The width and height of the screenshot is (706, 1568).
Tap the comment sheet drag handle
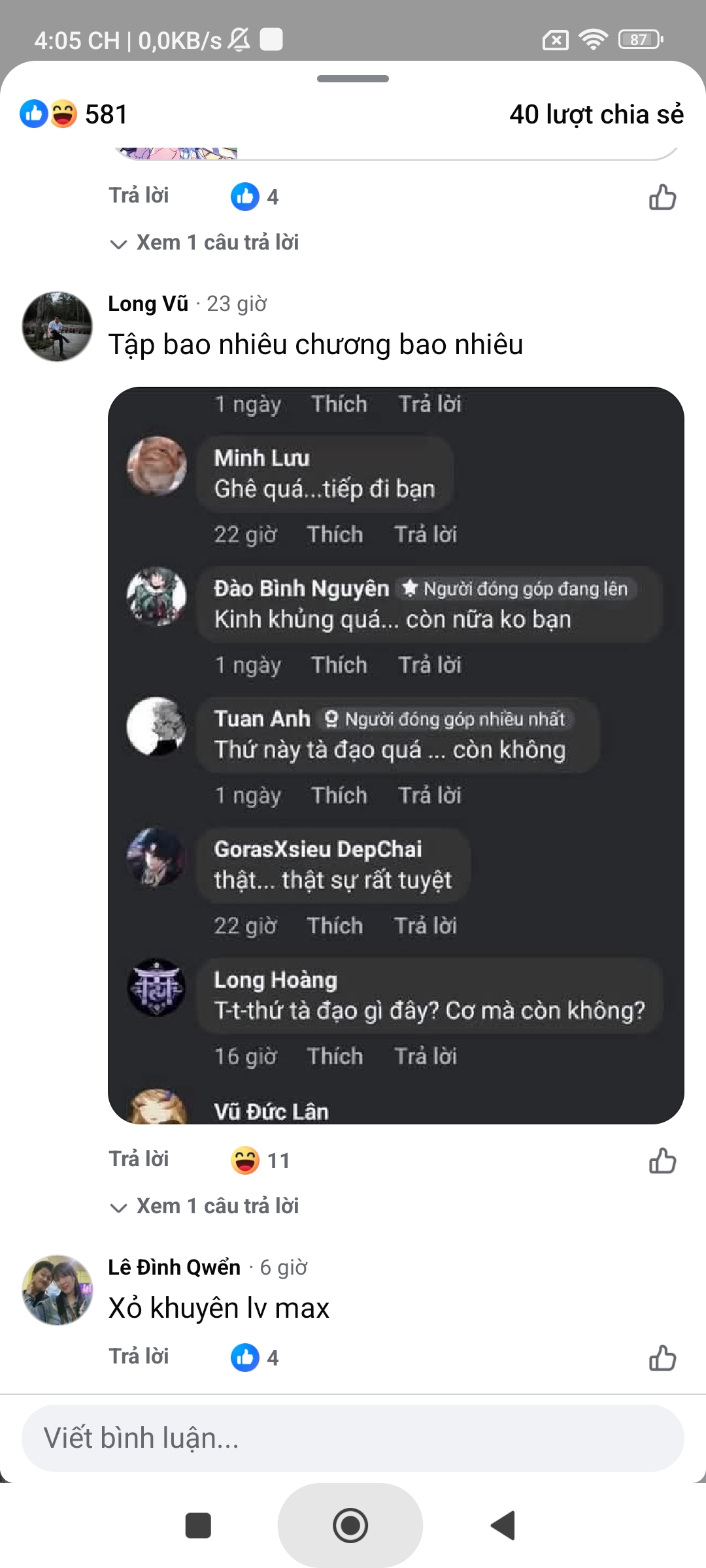point(353,79)
